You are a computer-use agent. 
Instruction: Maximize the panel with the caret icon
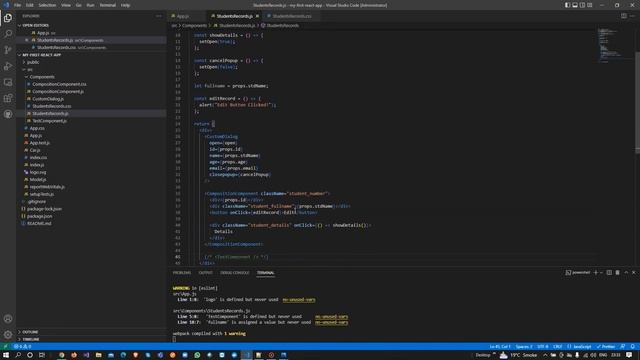[626, 272]
